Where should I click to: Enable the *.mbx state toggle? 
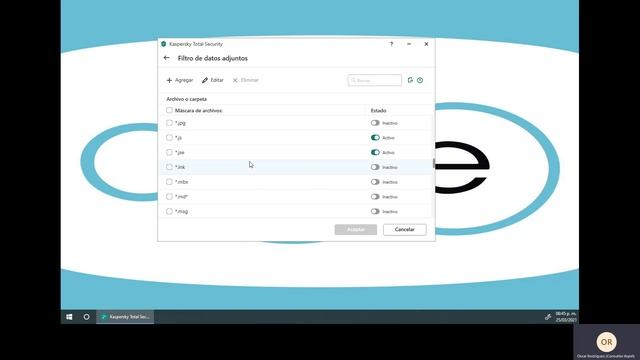(x=375, y=182)
